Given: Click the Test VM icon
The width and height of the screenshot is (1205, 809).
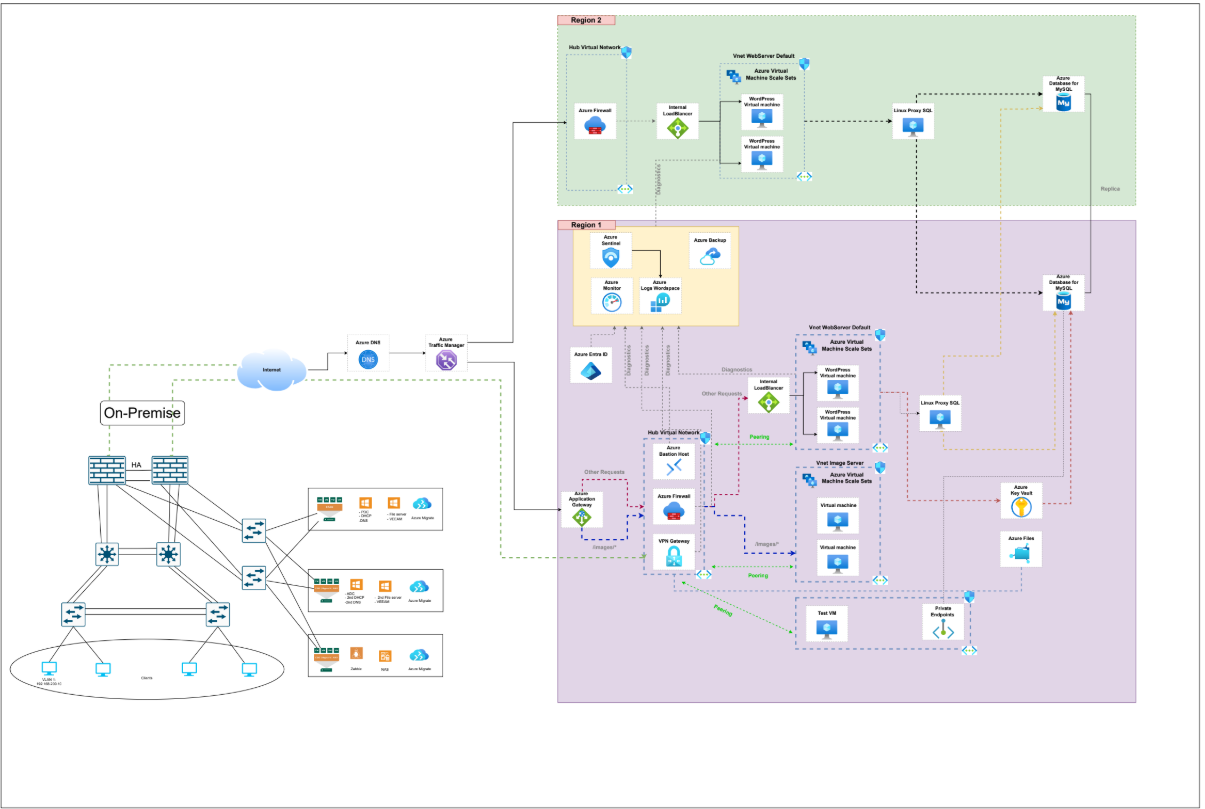Looking at the screenshot, I should [825, 630].
